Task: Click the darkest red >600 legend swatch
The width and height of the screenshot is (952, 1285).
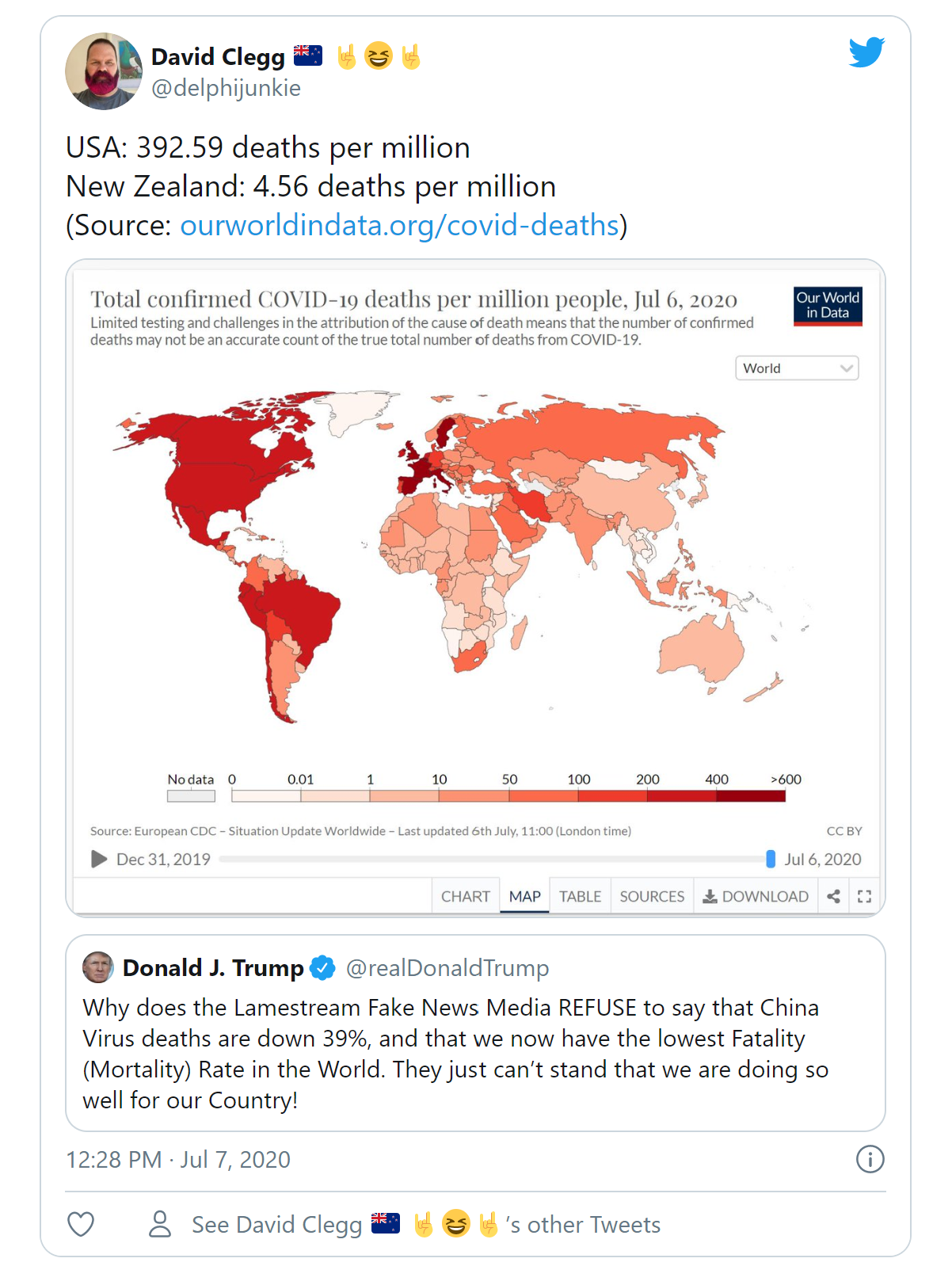Action: point(751,796)
